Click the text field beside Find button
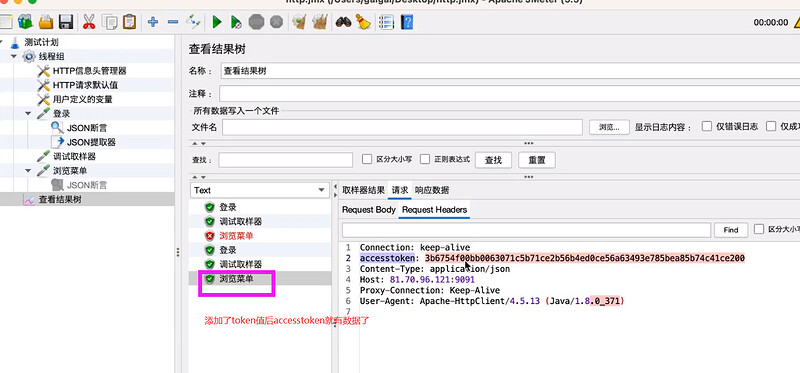Screen dimensions: 800x373 526,230
